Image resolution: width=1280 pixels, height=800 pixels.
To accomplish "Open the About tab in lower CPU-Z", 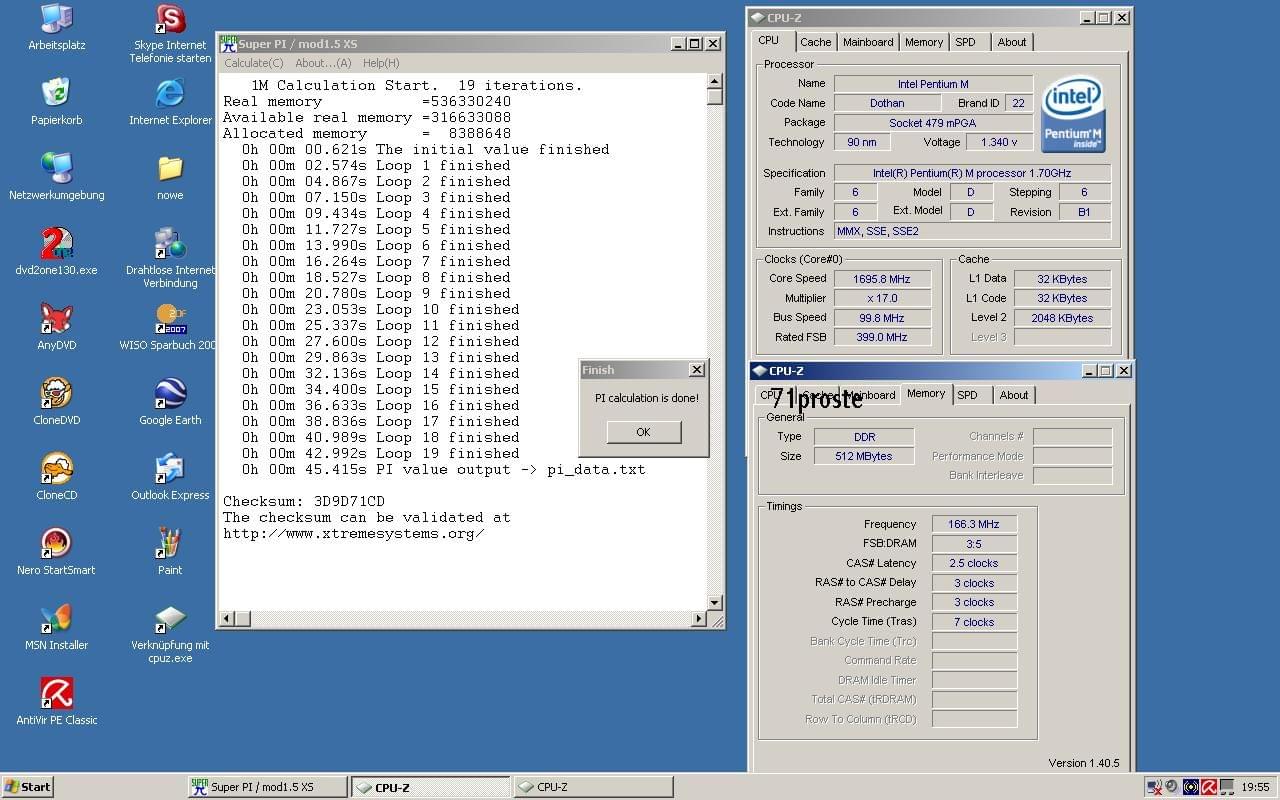I will [1014, 395].
